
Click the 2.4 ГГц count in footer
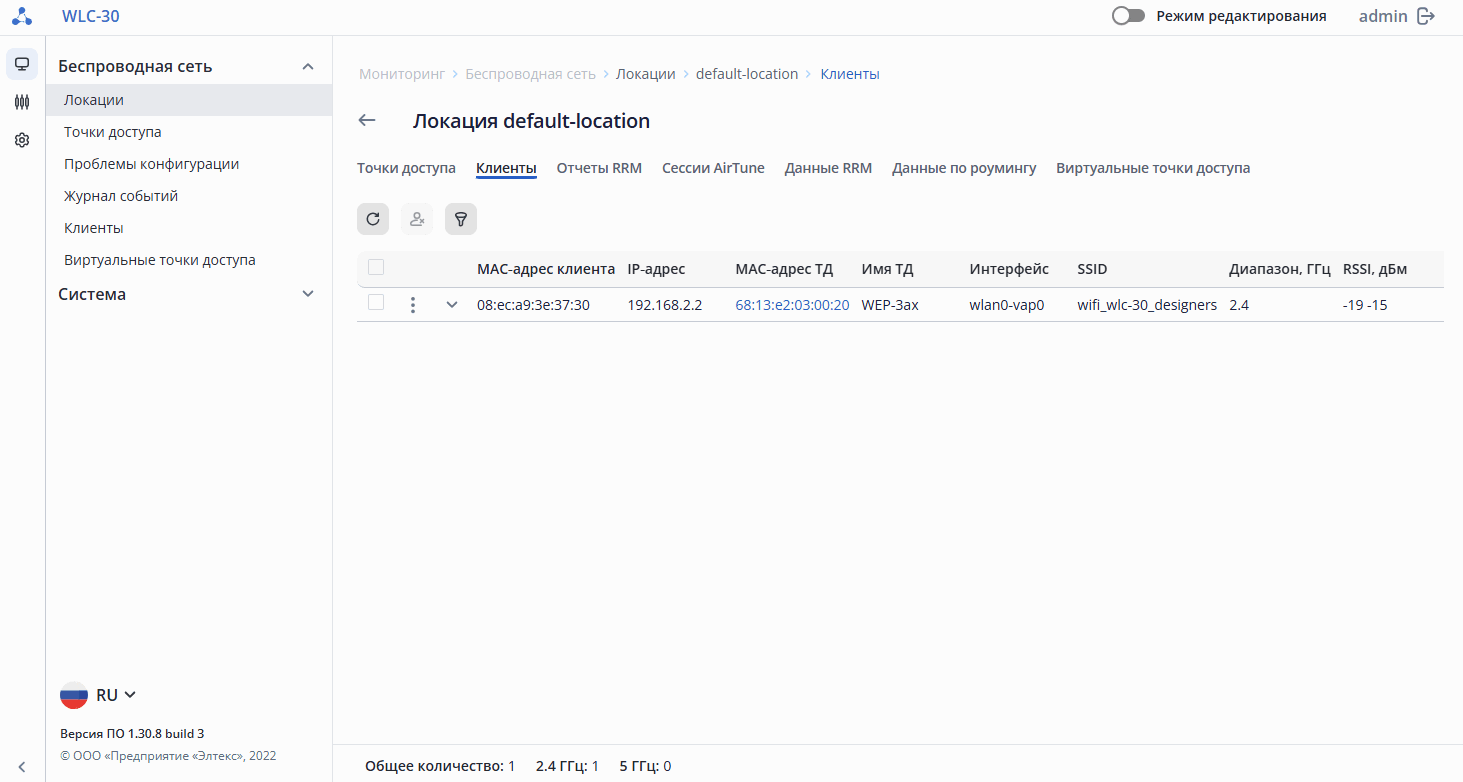click(x=567, y=766)
